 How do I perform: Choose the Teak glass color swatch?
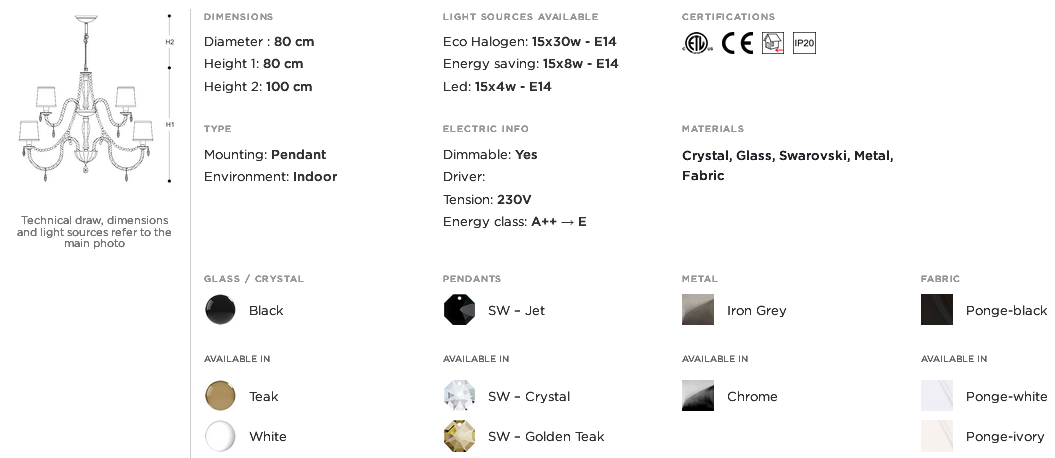(x=220, y=396)
